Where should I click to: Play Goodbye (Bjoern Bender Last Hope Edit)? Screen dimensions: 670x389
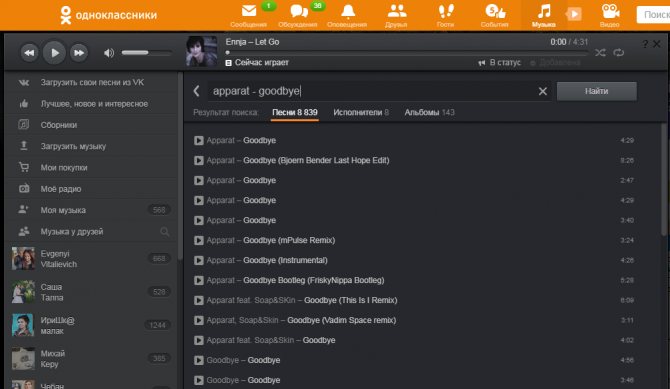click(x=199, y=160)
